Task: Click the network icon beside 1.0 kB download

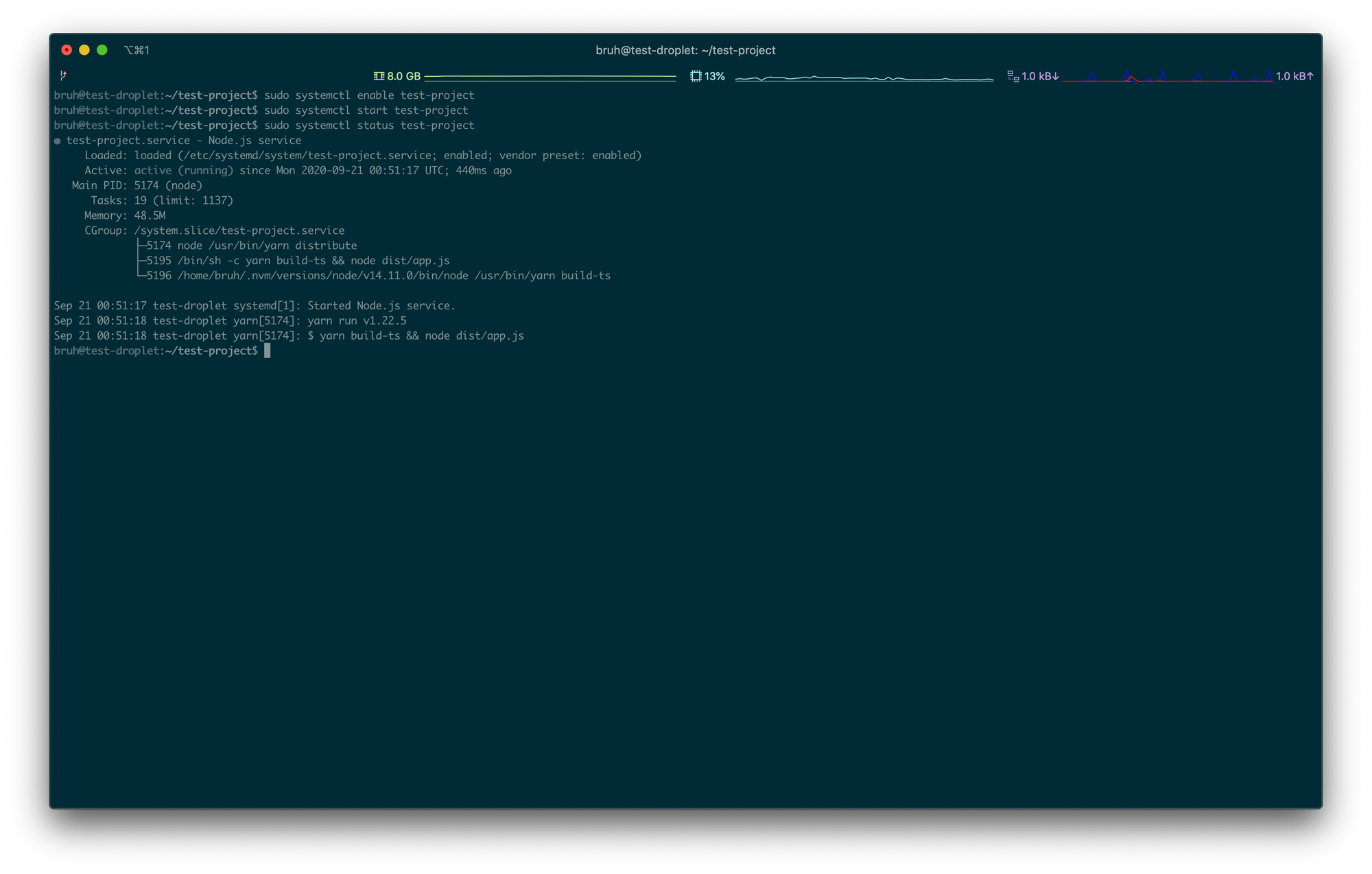Action: click(1013, 76)
